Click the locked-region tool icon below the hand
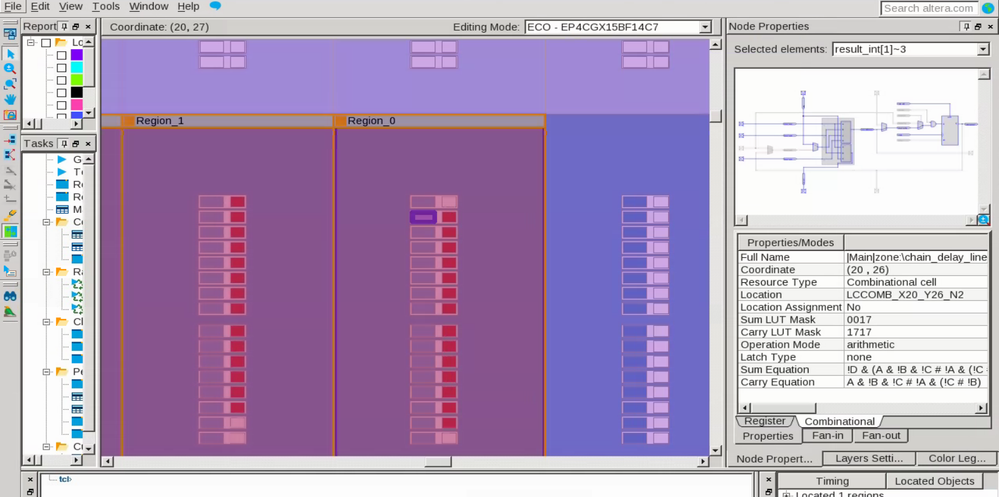 click(x=10, y=115)
